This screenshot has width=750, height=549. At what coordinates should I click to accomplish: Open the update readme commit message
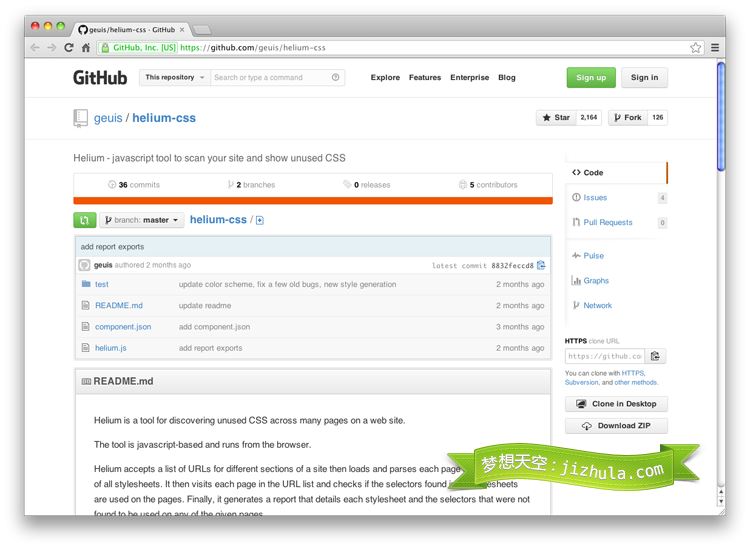click(205, 305)
